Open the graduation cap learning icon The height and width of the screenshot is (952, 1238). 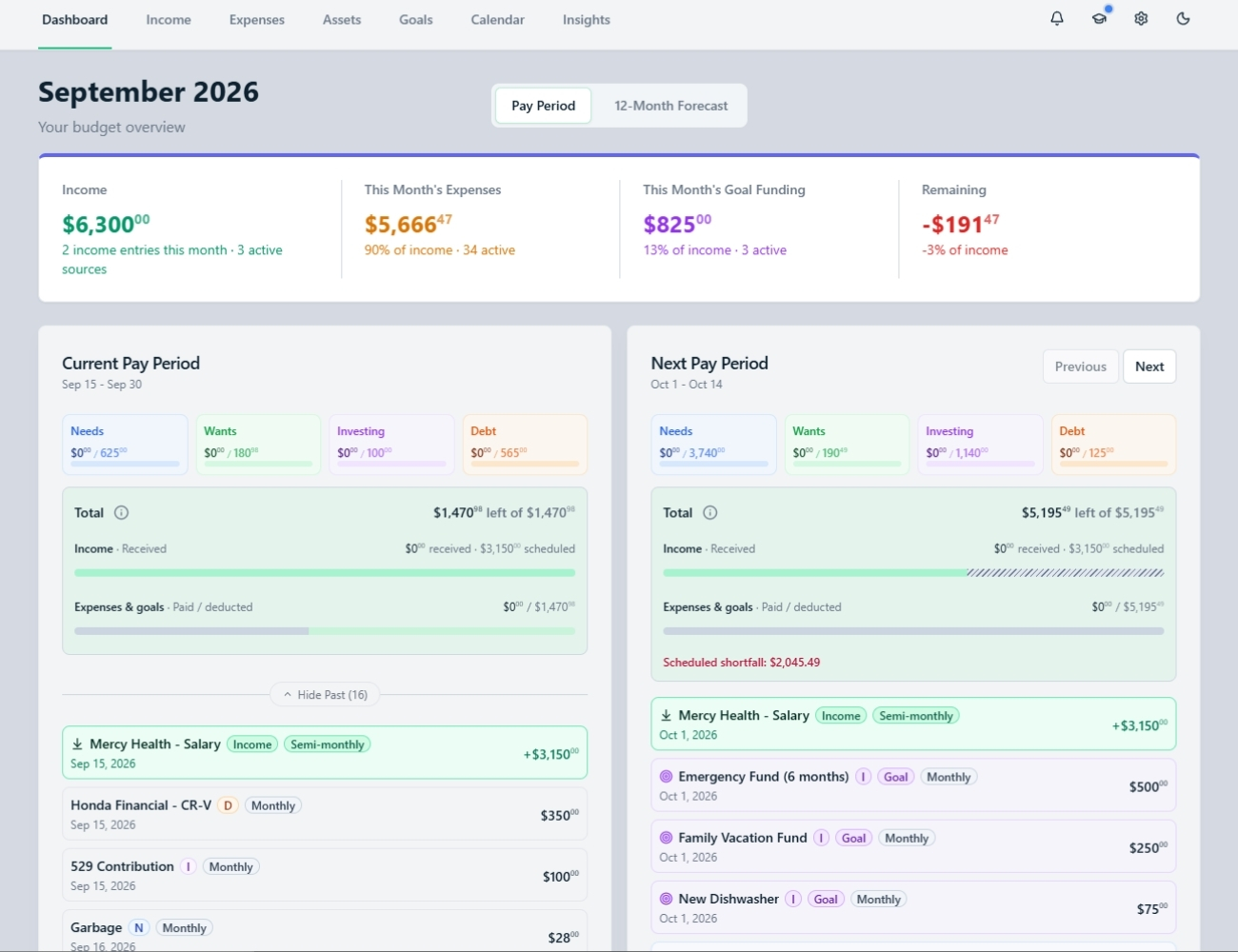[x=1099, y=19]
